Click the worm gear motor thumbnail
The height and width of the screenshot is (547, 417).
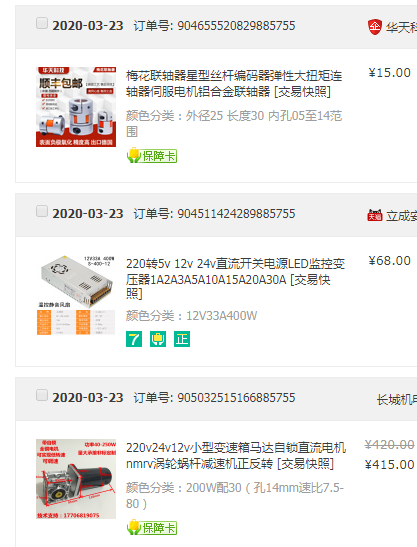point(76,479)
